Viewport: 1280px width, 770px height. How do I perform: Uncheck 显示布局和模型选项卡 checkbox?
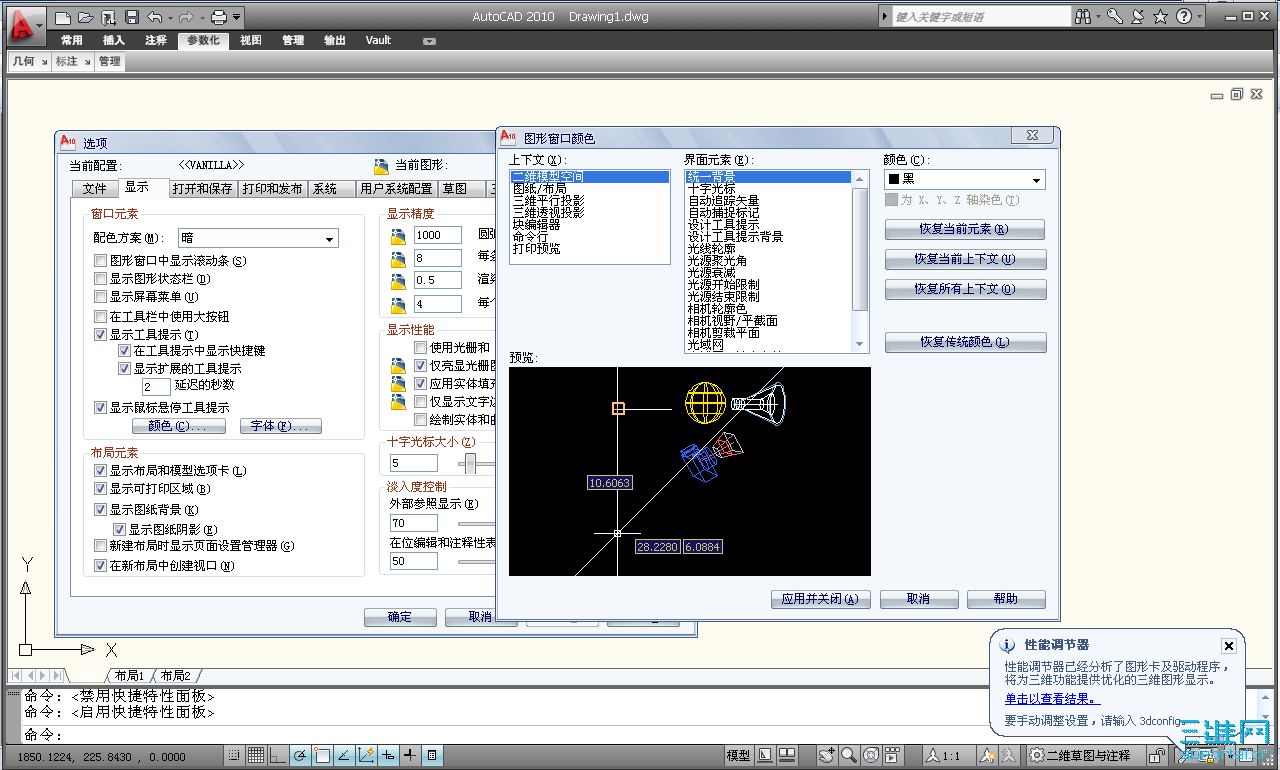pos(100,470)
